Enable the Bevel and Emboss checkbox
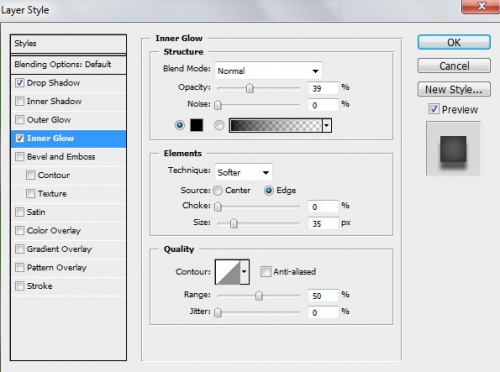500x372 pixels. [20, 157]
